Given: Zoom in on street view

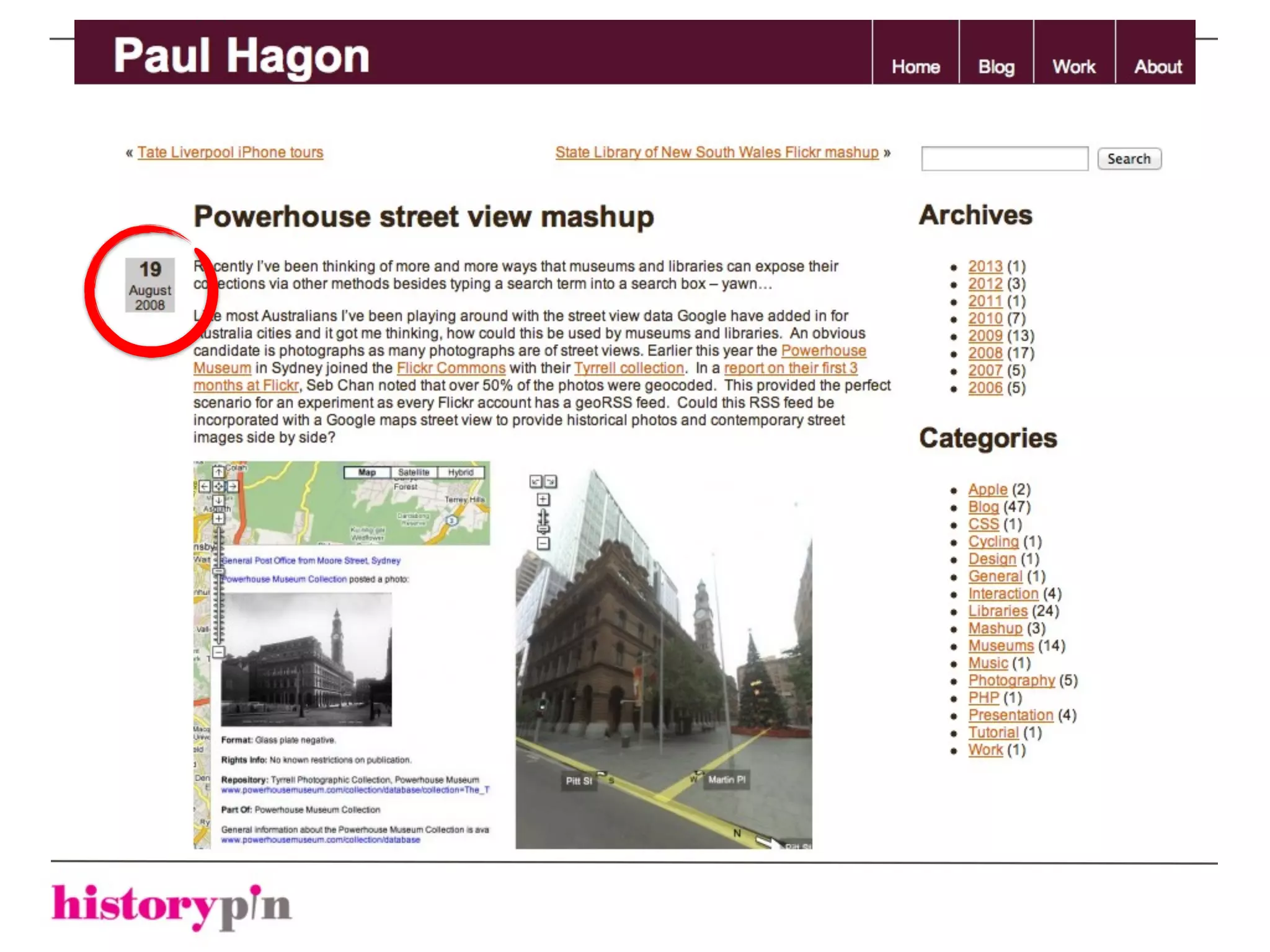Looking at the screenshot, I should (x=543, y=500).
